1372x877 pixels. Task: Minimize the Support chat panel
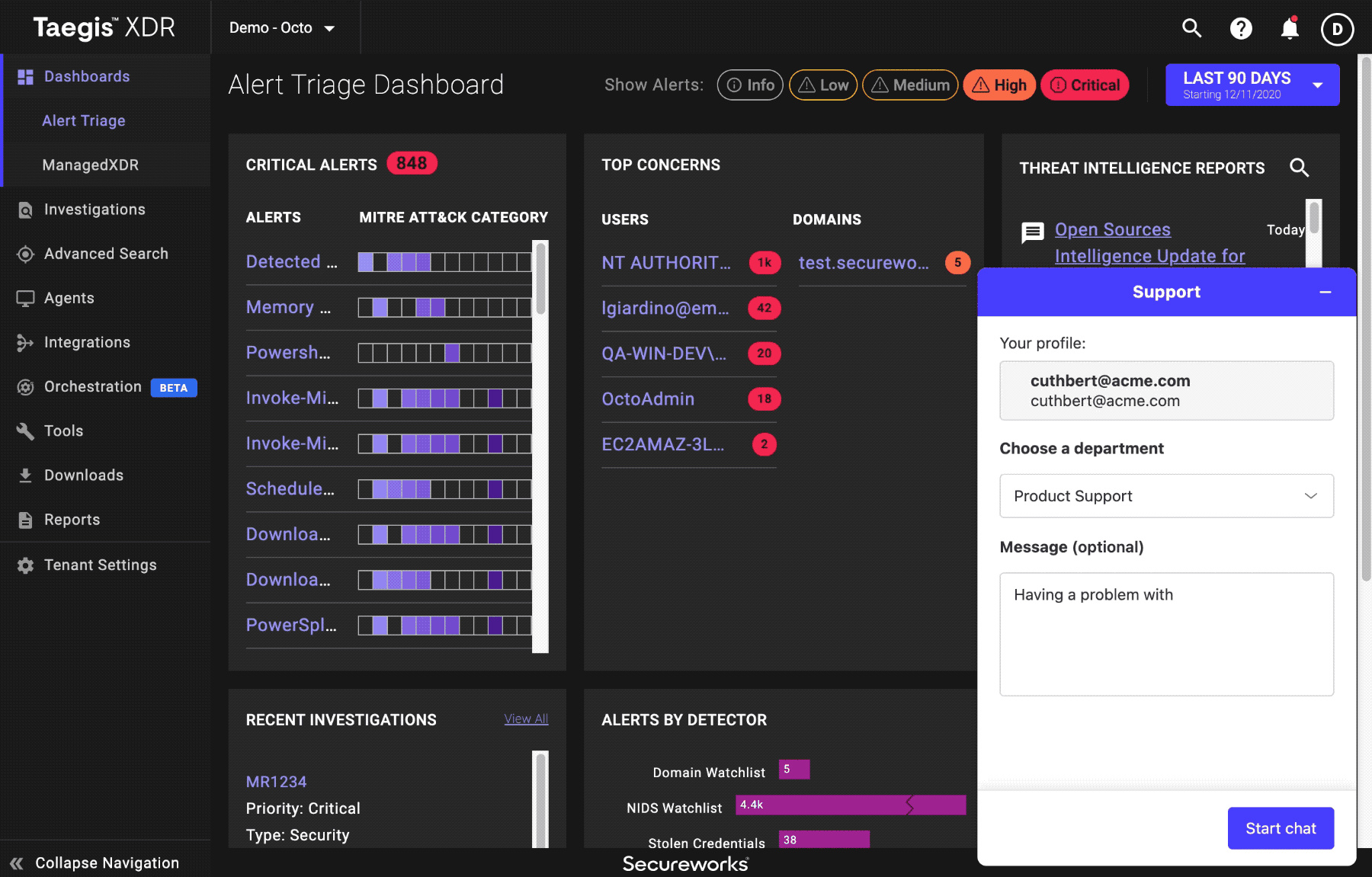[1326, 292]
